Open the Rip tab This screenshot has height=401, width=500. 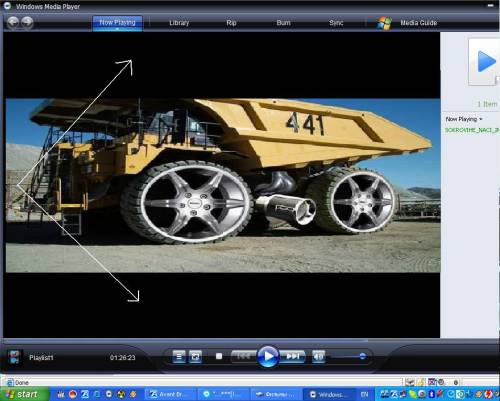pos(231,23)
